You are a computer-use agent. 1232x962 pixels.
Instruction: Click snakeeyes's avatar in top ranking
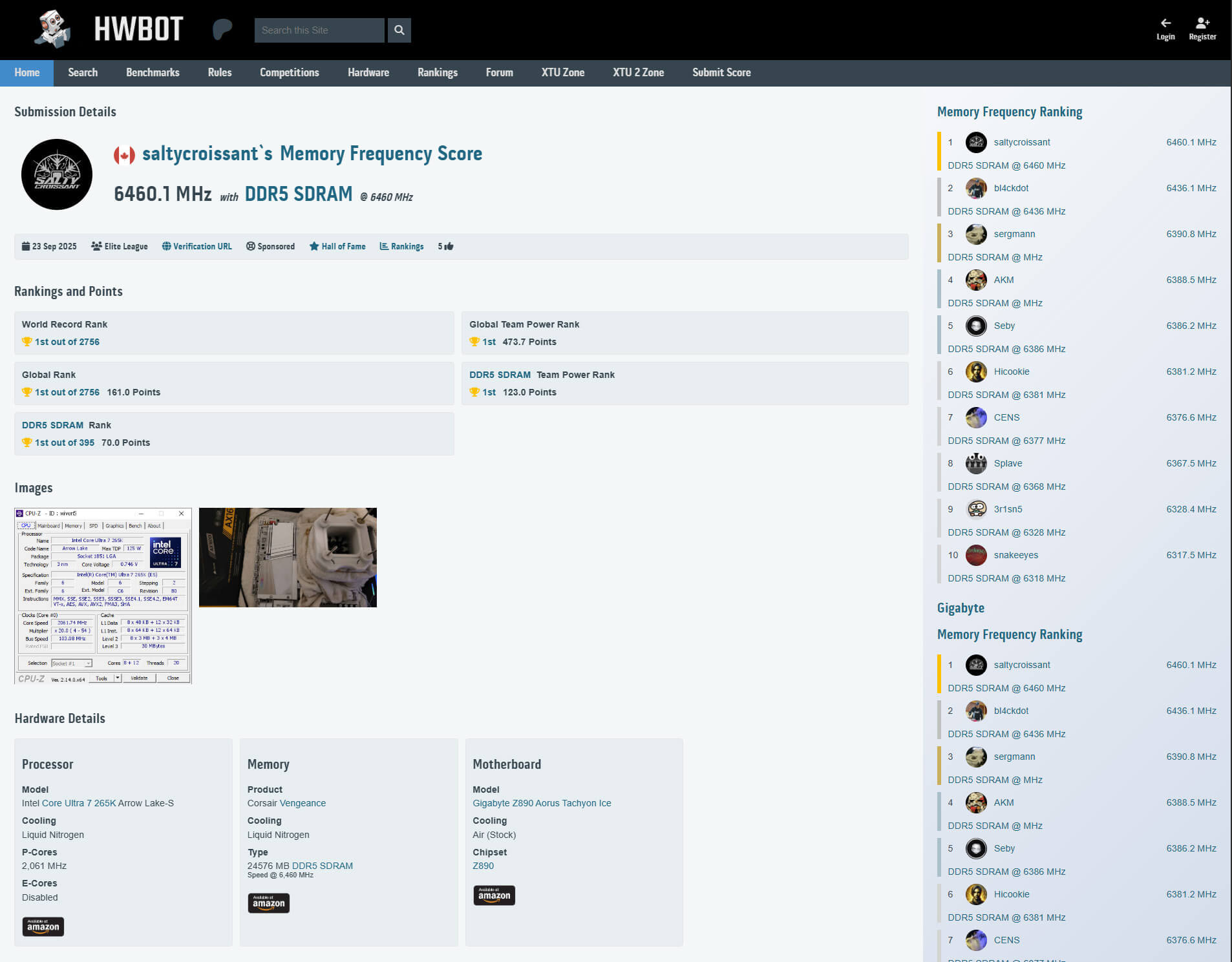click(x=976, y=555)
